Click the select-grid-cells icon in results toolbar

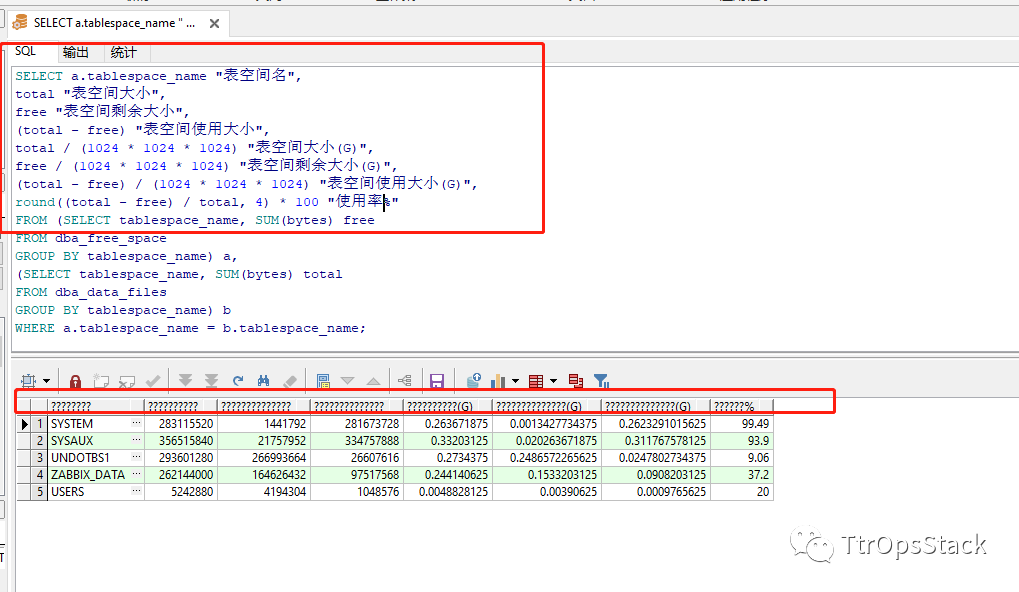click(29, 381)
